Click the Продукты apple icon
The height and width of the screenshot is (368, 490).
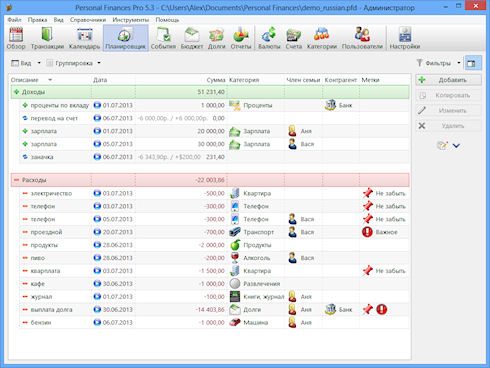[x=235, y=245]
